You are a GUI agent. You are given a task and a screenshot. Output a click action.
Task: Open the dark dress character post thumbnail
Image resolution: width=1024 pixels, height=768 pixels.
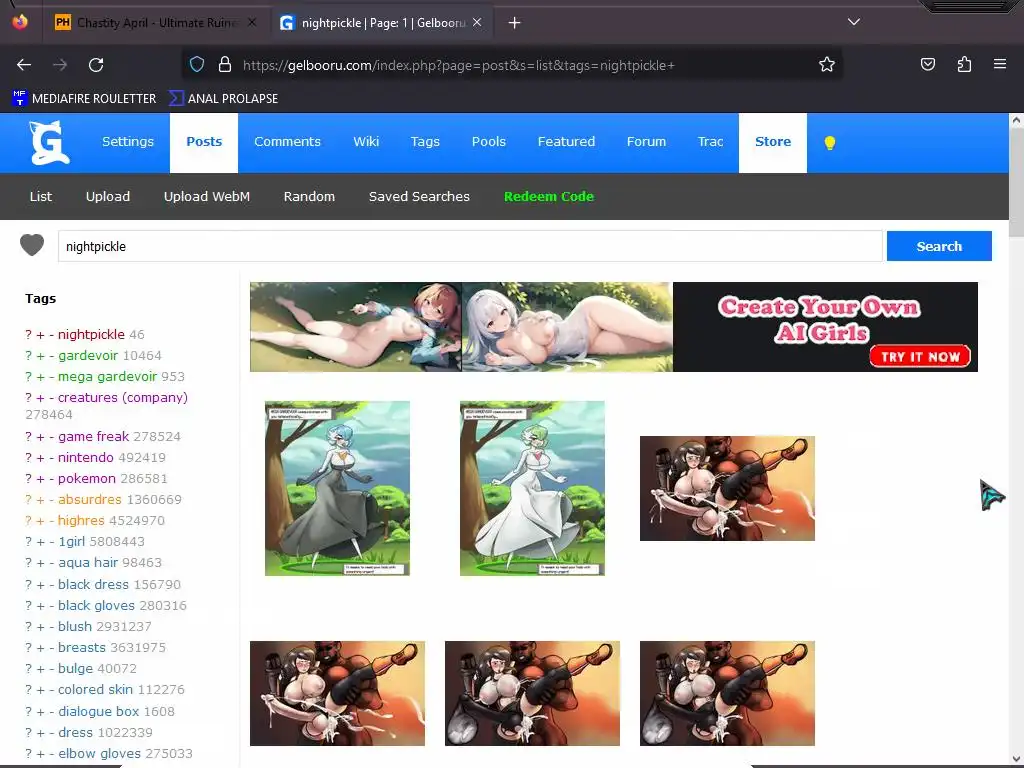point(337,488)
